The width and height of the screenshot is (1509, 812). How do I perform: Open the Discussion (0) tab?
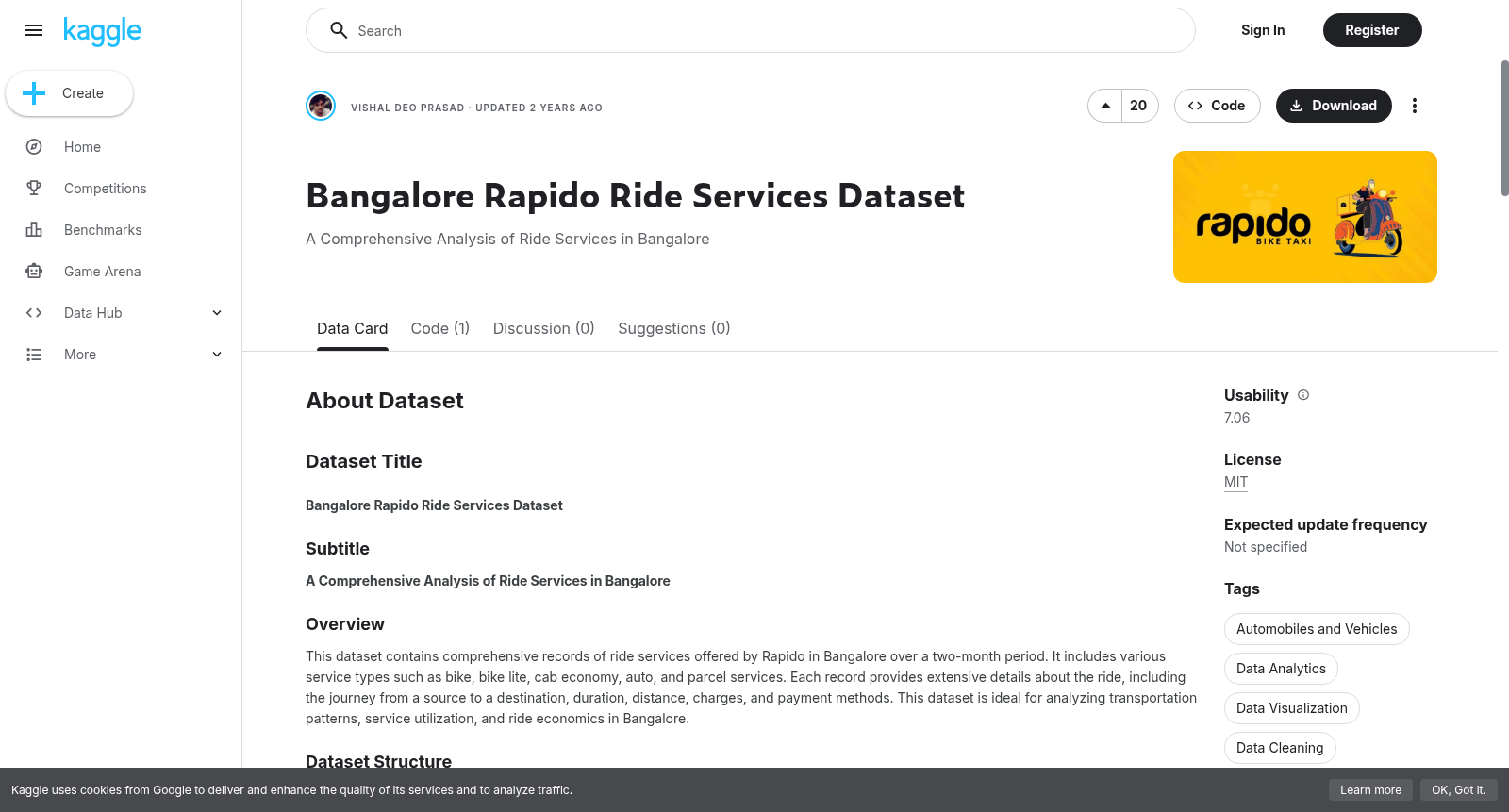click(x=543, y=328)
